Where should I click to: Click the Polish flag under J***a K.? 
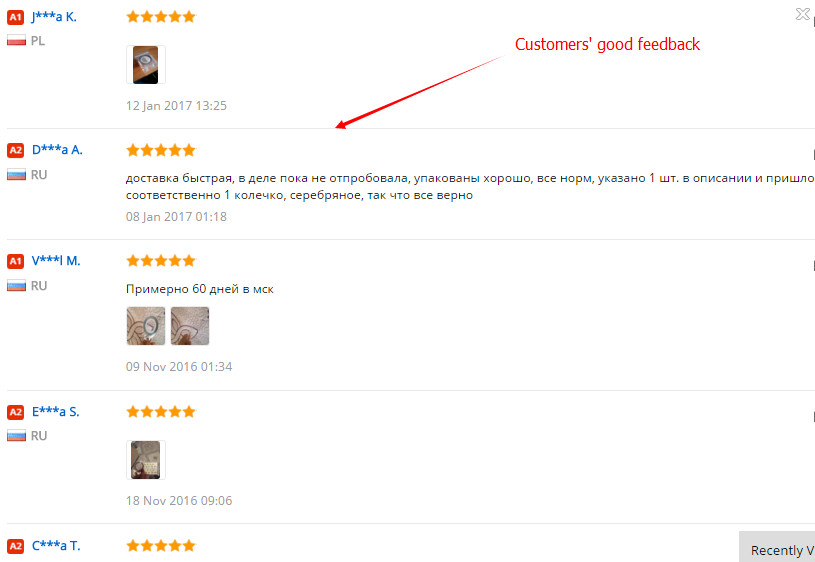point(16,40)
